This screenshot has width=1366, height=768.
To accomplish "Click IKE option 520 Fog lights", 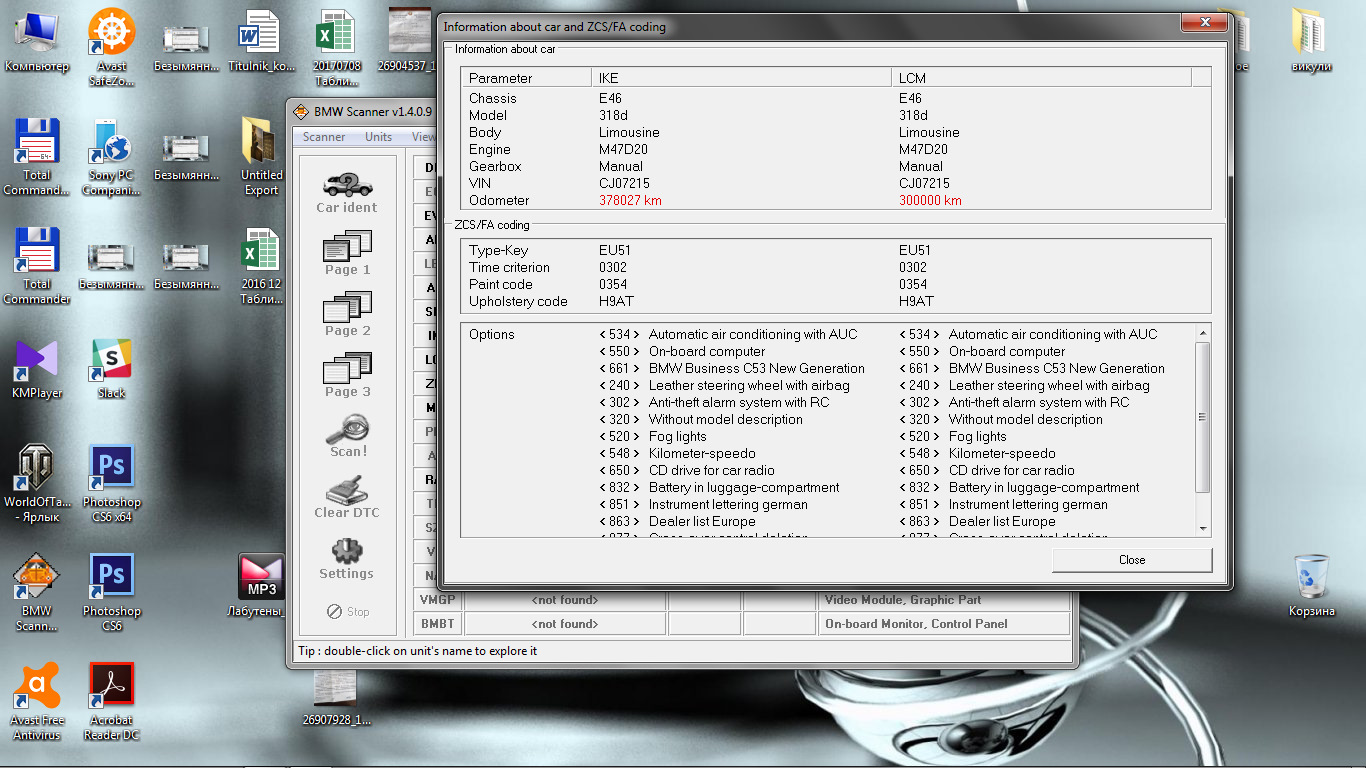I will (652, 437).
